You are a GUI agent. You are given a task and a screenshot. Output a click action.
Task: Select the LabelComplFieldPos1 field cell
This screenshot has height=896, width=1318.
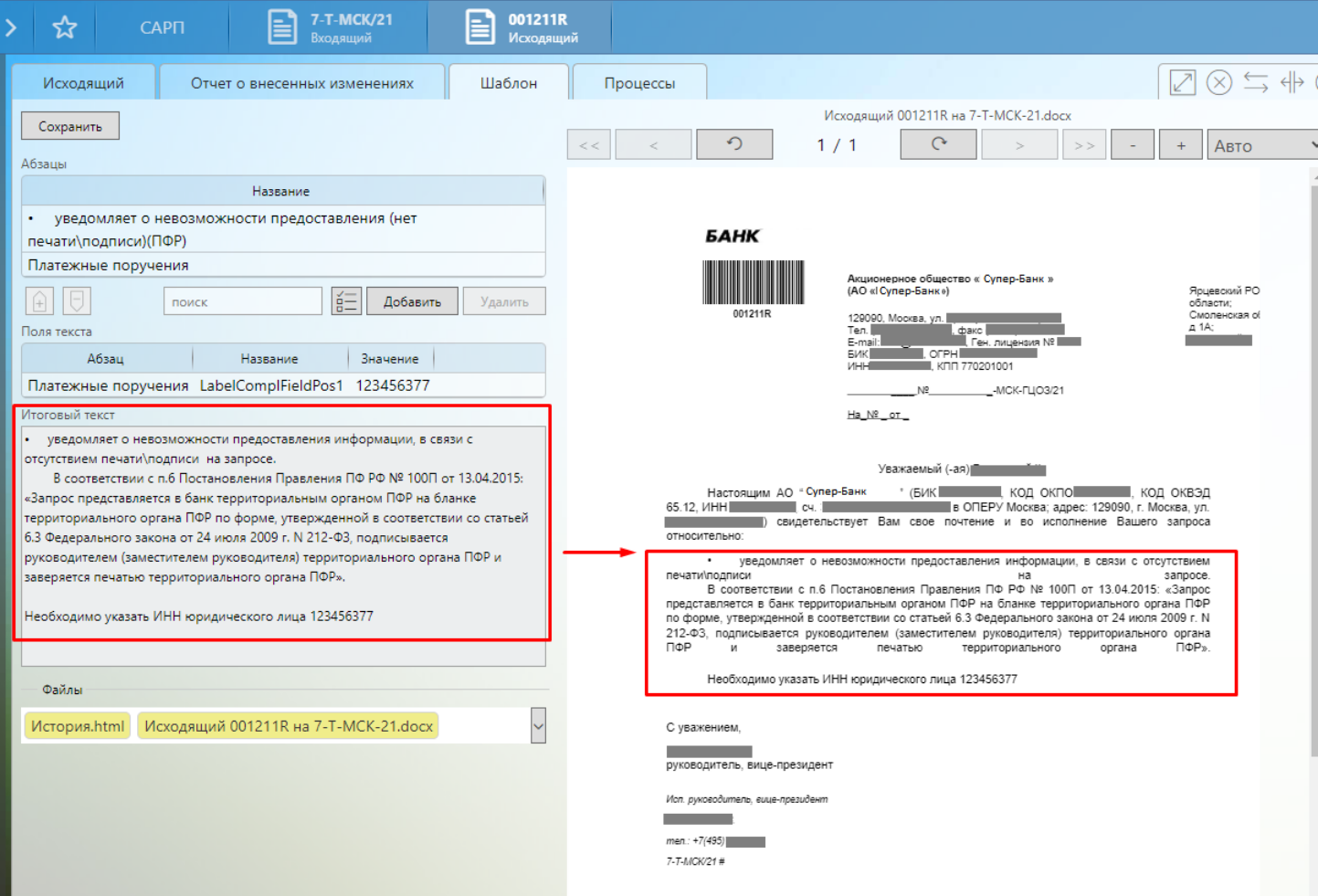(271, 385)
